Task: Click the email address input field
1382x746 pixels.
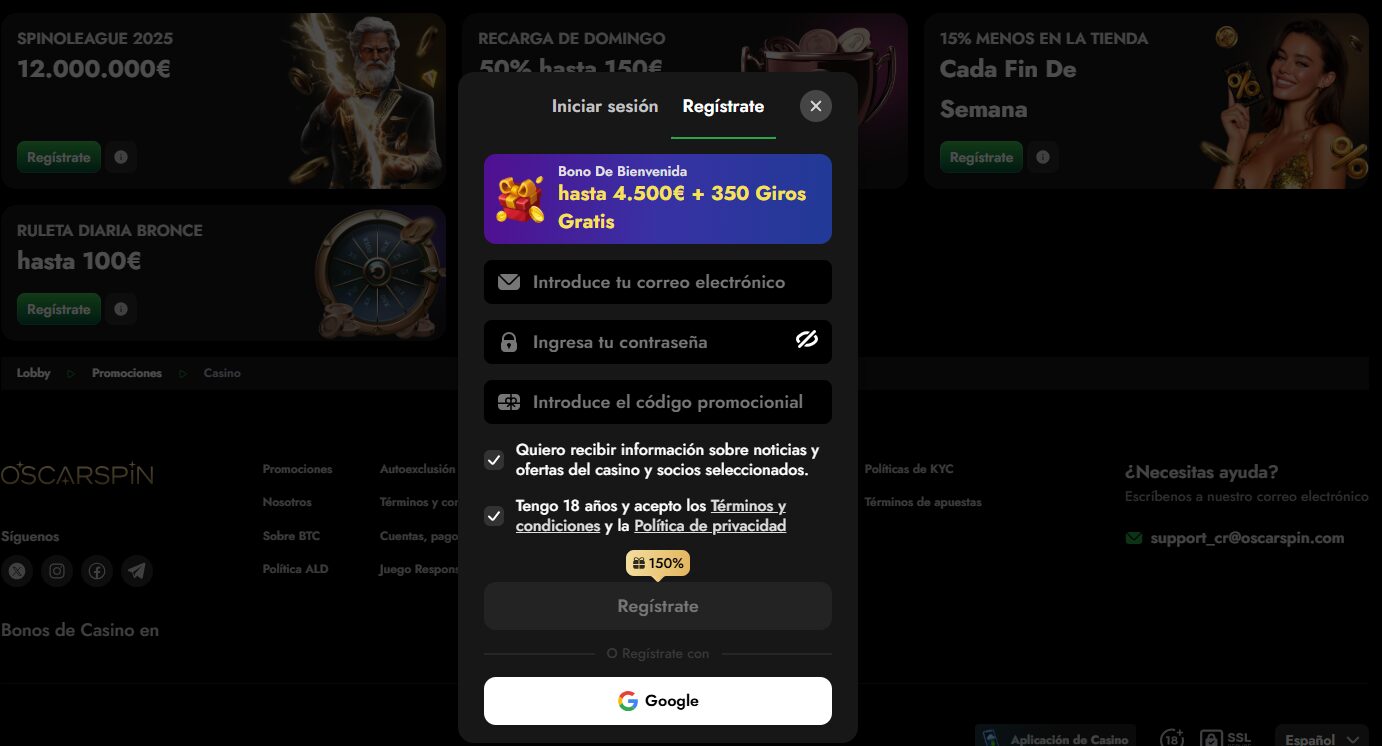Action: click(658, 282)
